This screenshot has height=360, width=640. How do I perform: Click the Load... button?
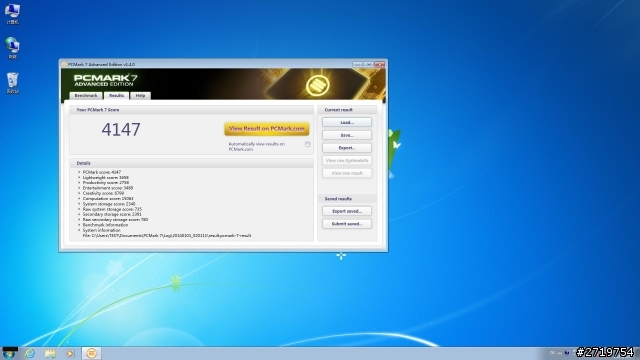click(347, 122)
